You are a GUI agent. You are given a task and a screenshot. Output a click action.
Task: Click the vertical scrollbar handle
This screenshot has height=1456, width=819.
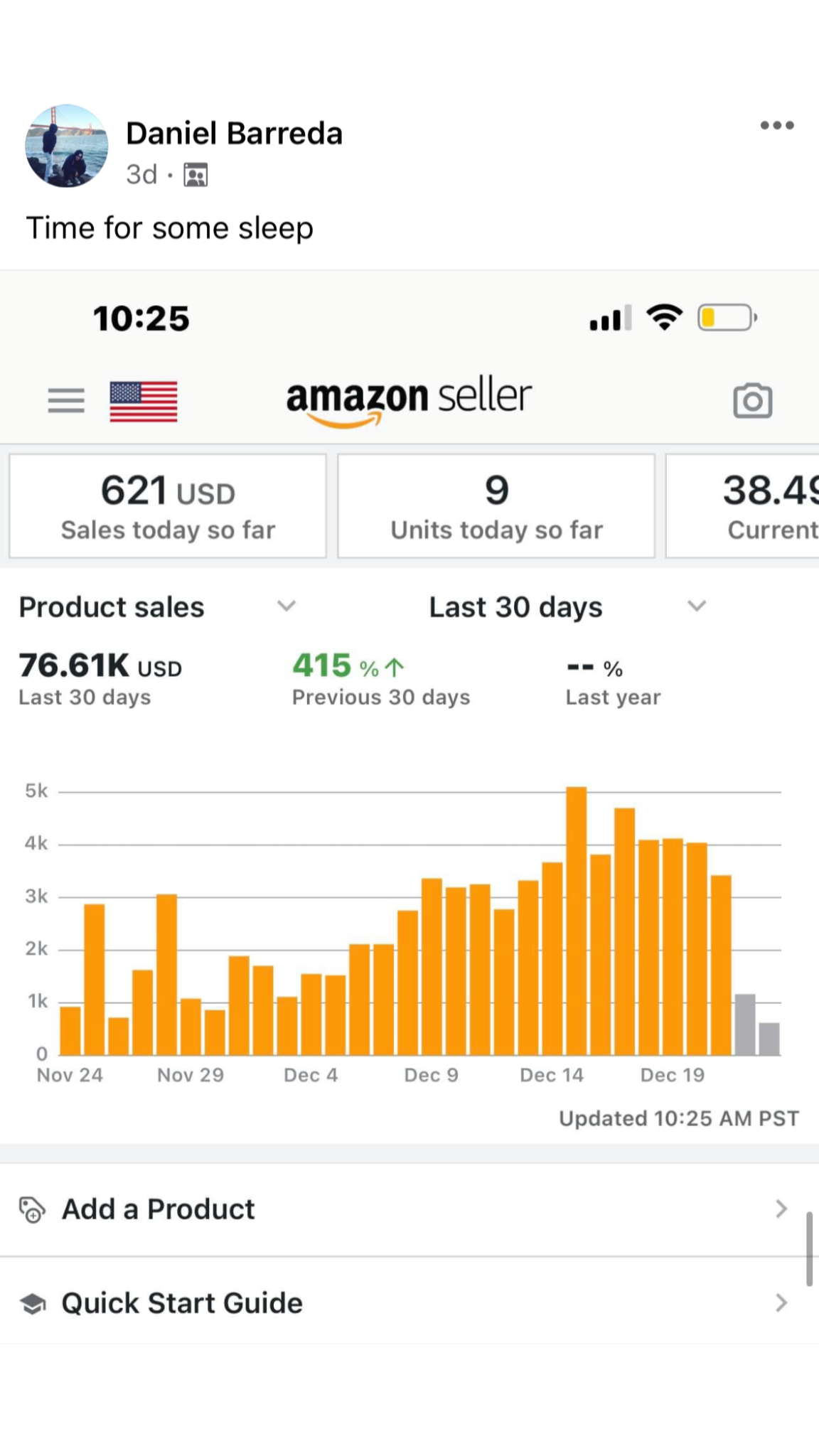pos(809,1249)
